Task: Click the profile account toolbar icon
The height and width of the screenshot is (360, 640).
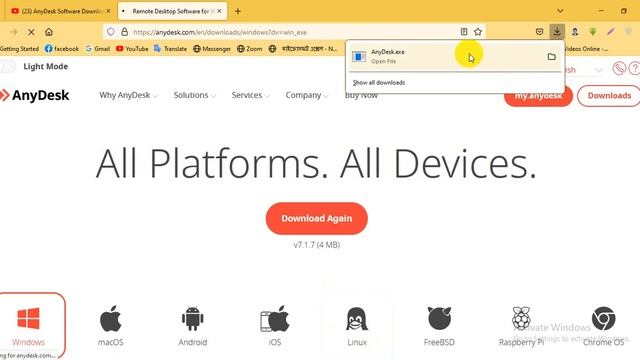Action: click(575, 32)
